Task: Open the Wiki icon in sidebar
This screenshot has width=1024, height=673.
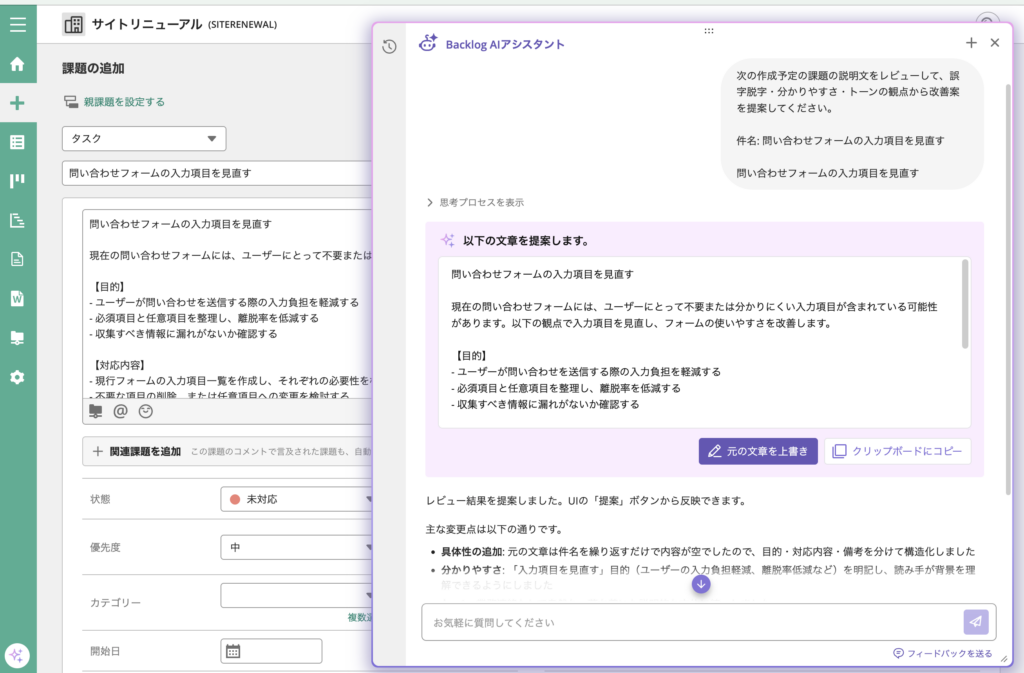Action: coord(18,298)
